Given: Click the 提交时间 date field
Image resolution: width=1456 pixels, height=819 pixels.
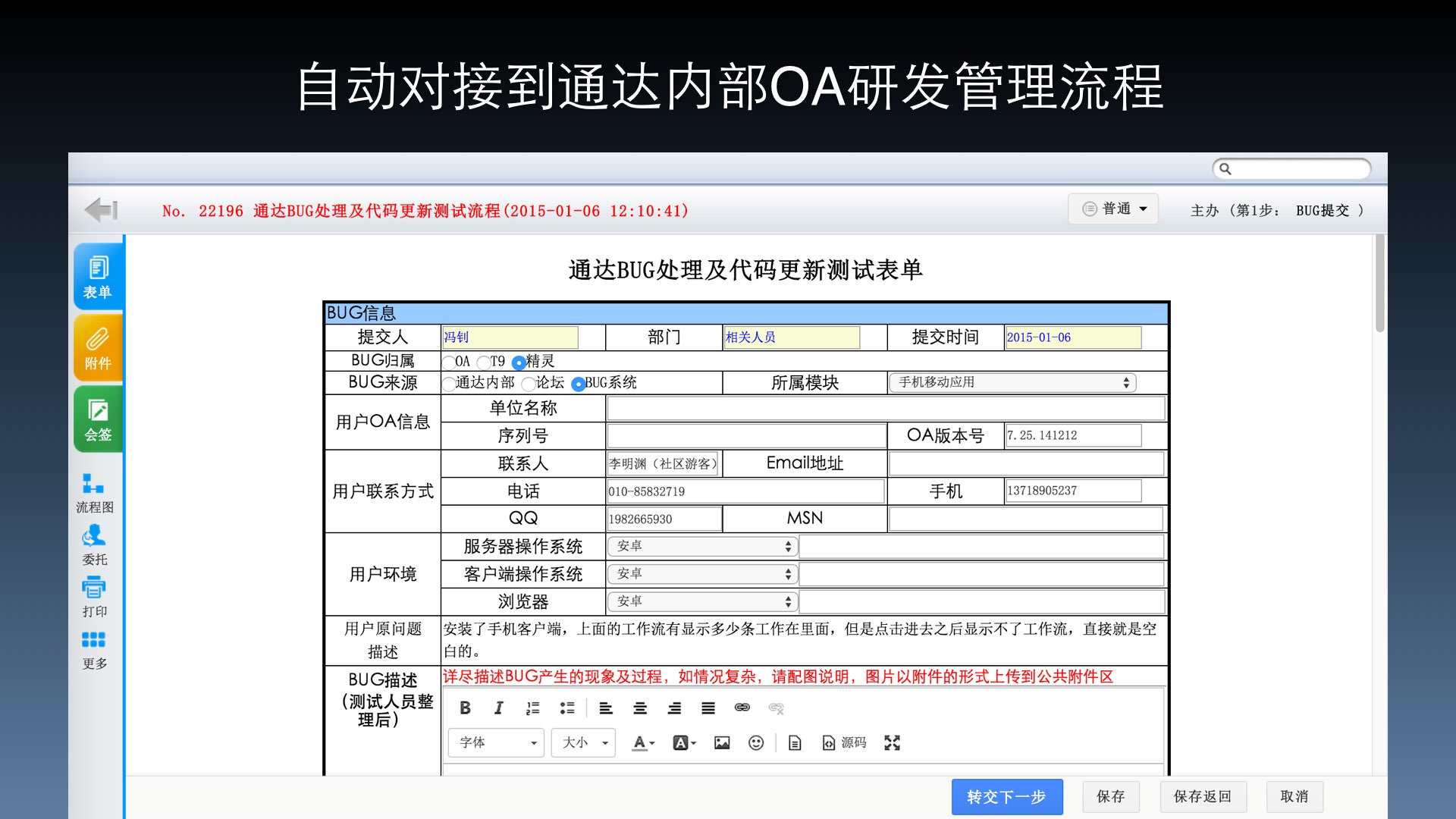Looking at the screenshot, I should 1073,337.
